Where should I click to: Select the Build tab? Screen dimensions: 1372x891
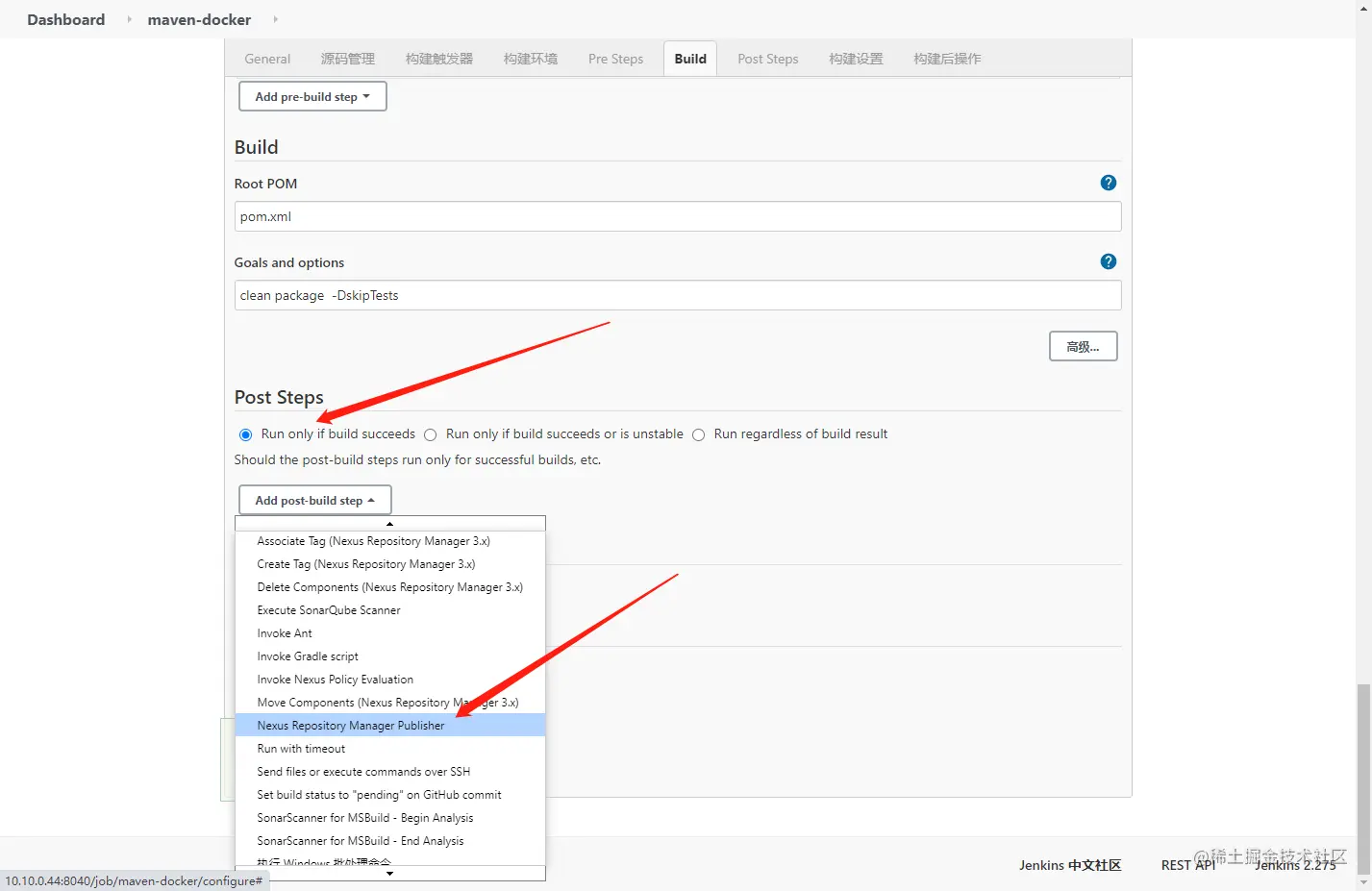[690, 59]
